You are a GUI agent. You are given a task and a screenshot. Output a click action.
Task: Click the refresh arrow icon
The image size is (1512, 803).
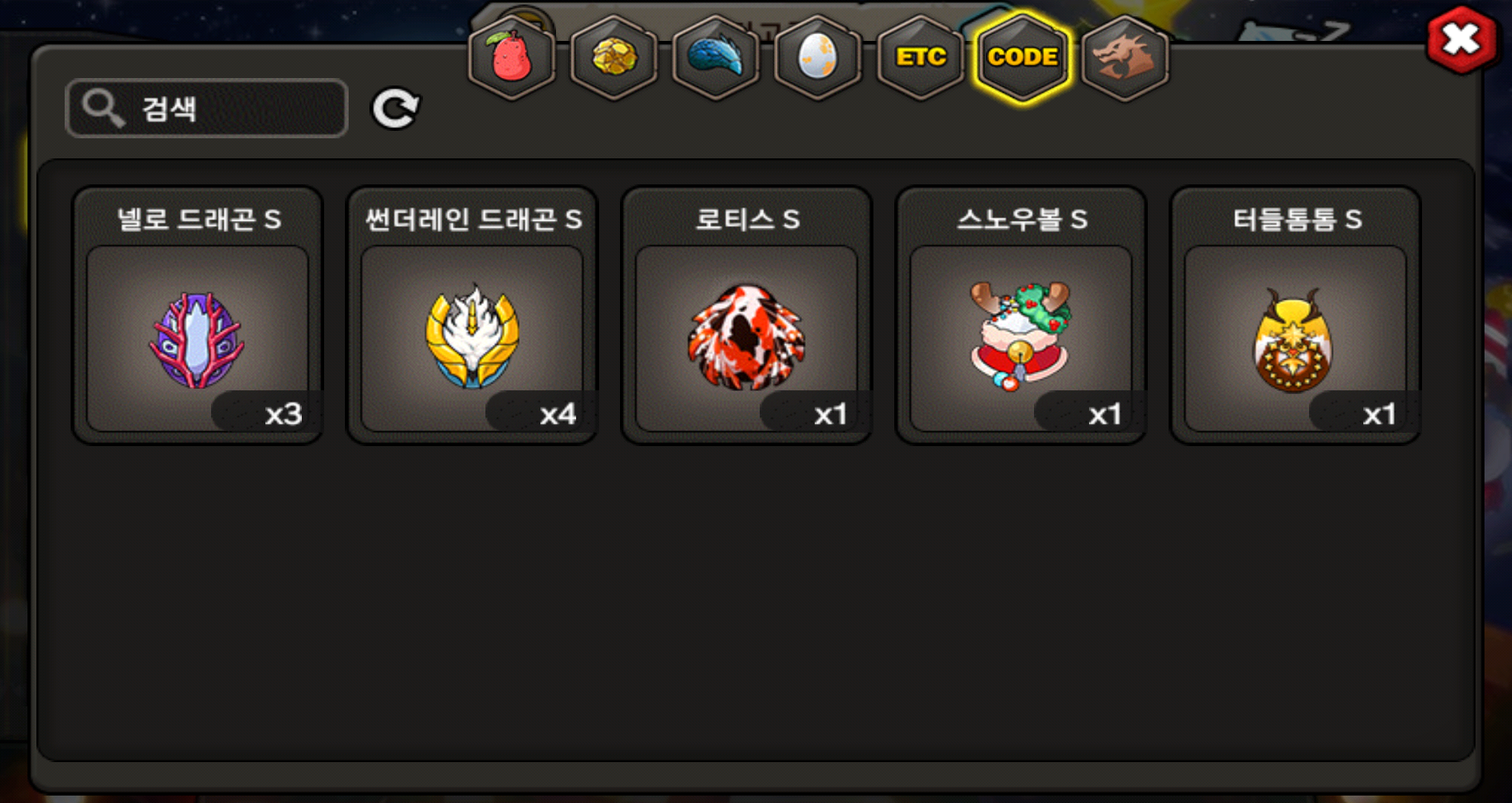click(x=395, y=109)
